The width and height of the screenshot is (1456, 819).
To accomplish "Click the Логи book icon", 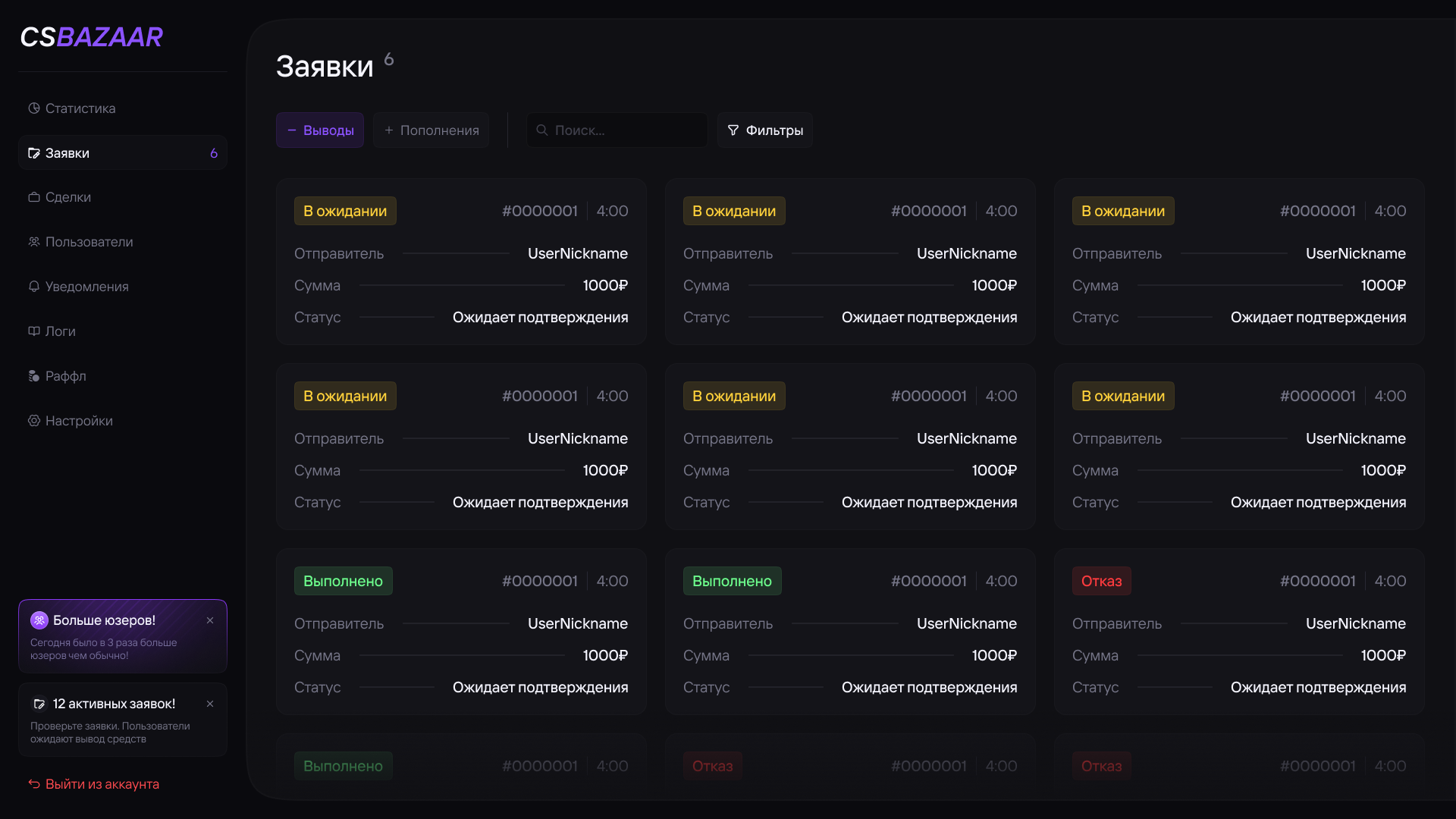I will pos(34,331).
